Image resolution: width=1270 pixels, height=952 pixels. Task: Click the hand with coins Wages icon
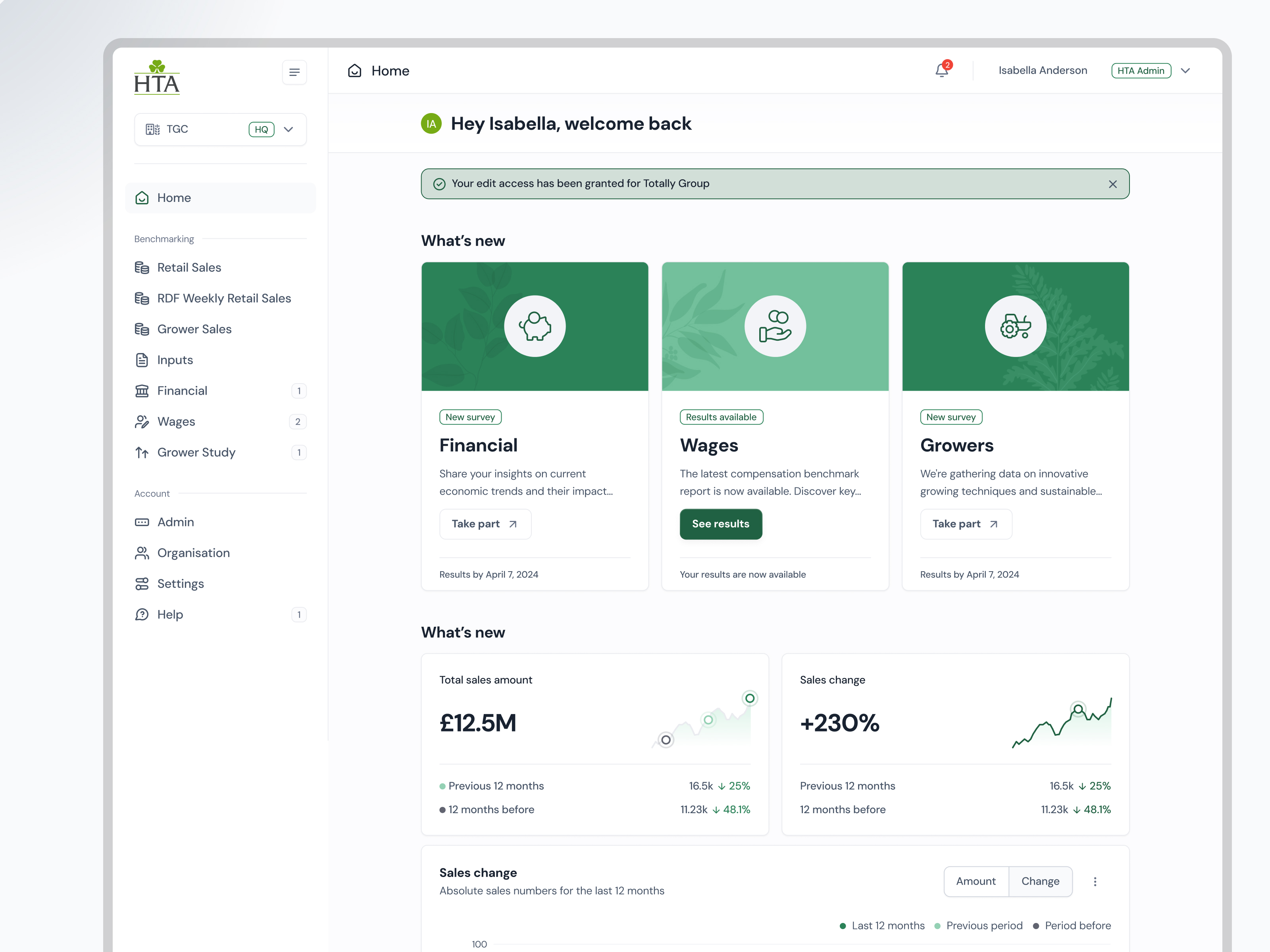pyautogui.click(x=775, y=326)
